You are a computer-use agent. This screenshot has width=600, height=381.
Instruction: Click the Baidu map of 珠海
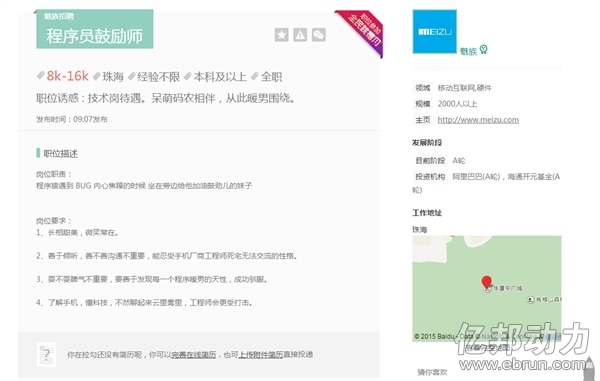487,288
